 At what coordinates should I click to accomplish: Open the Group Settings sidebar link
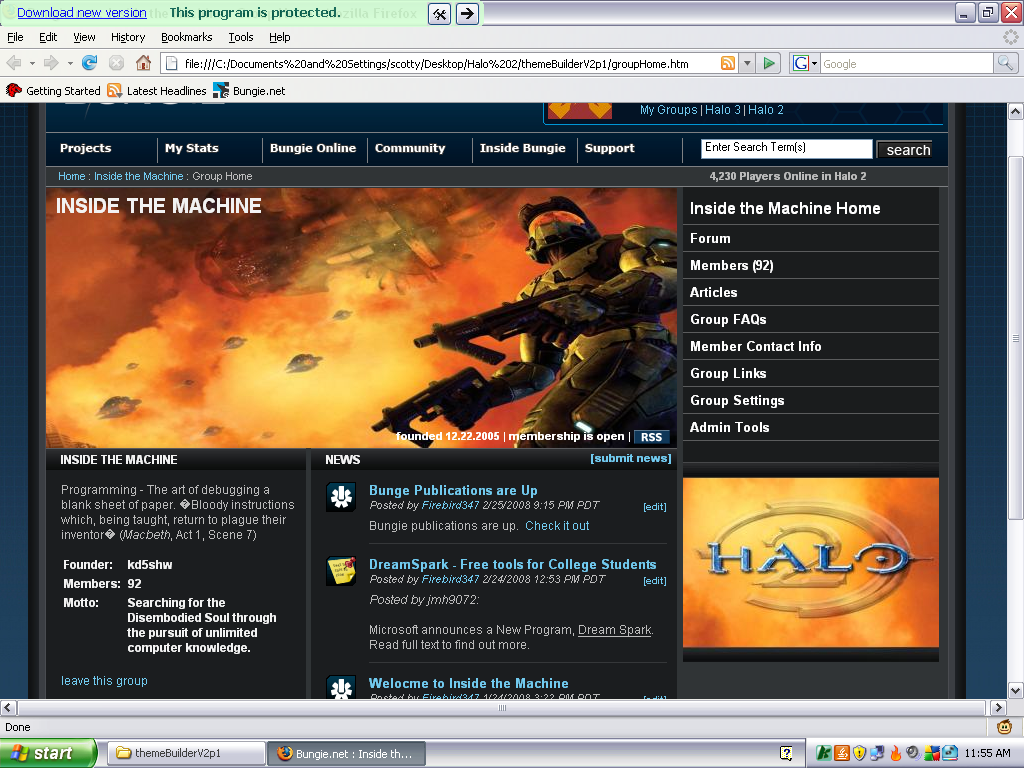pyautogui.click(x=737, y=400)
